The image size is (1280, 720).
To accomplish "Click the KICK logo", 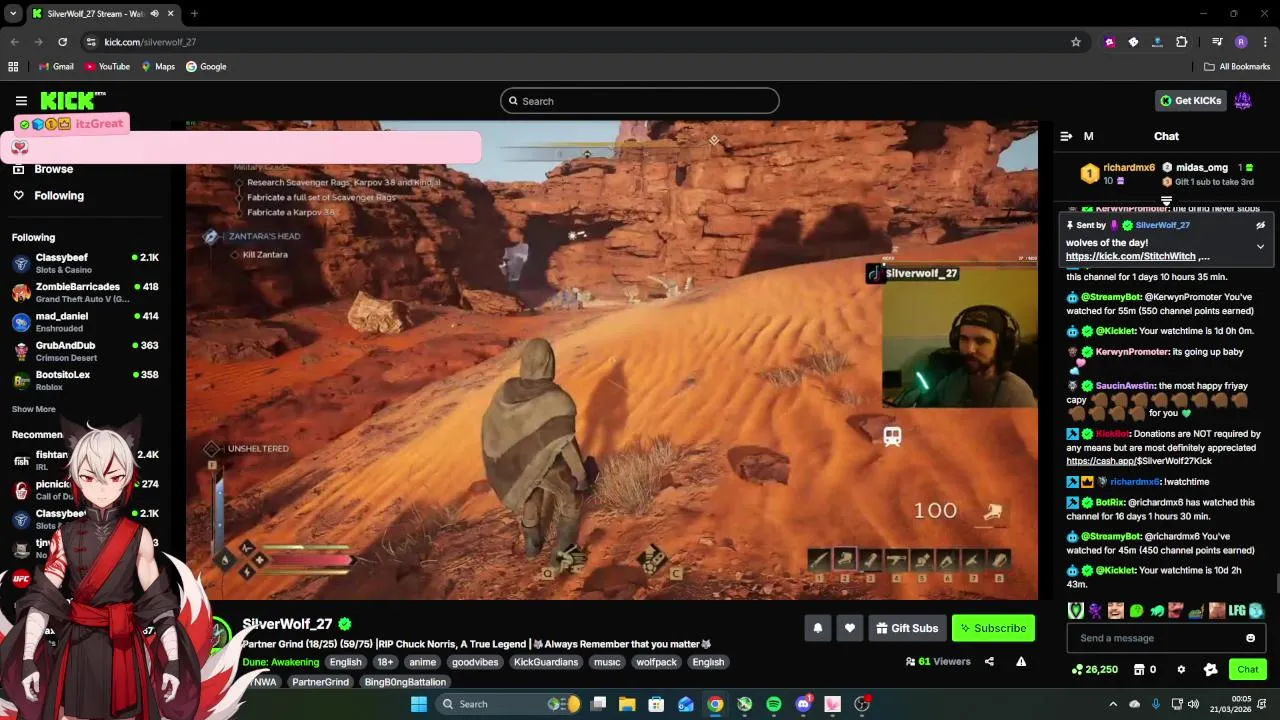I will (72, 101).
